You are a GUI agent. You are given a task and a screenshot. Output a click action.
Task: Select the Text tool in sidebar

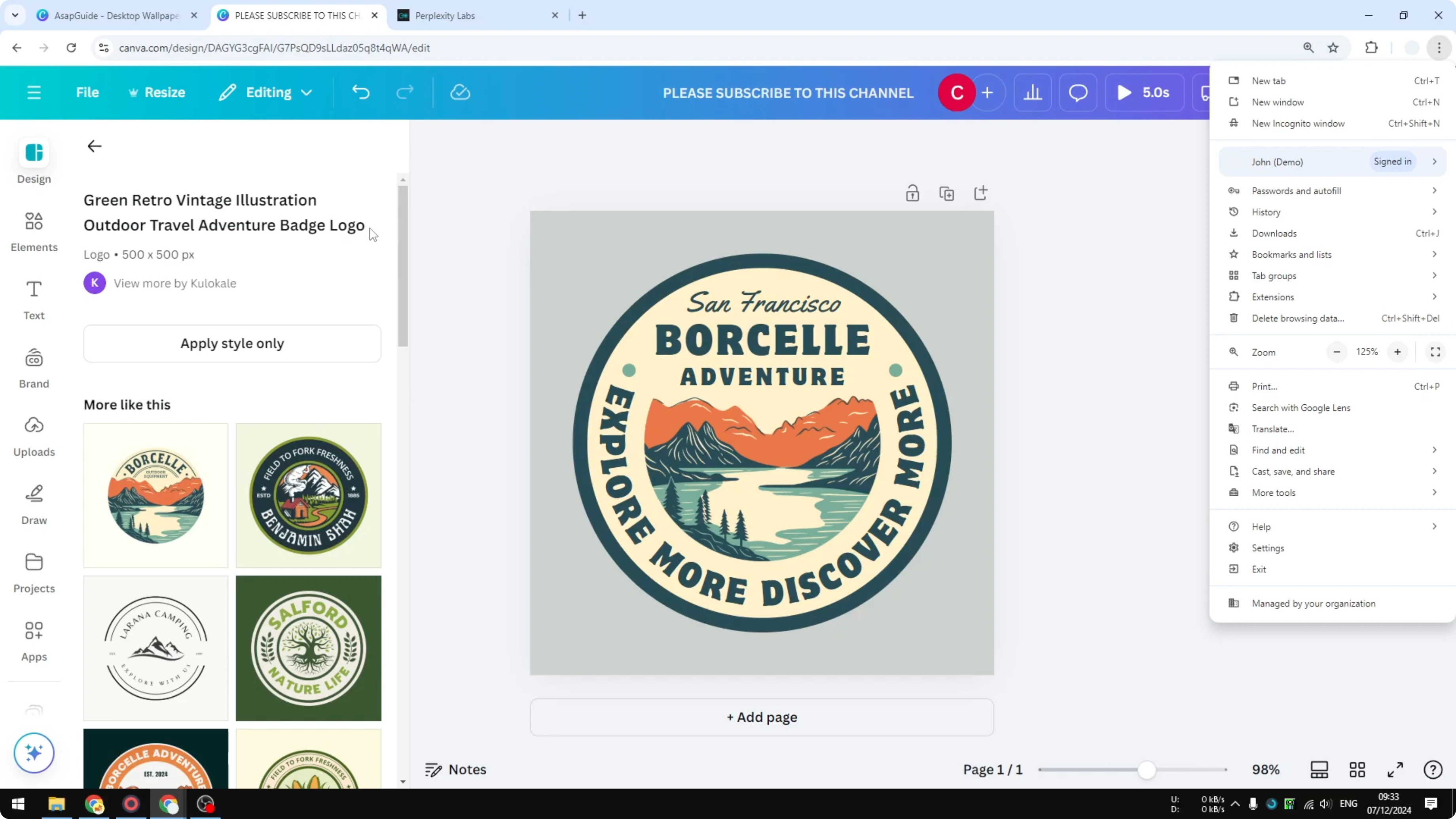(x=33, y=300)
